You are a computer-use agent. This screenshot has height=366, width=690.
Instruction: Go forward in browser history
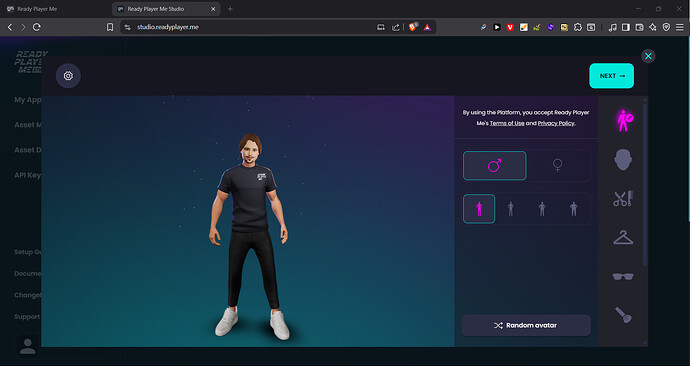click(23, 27)
